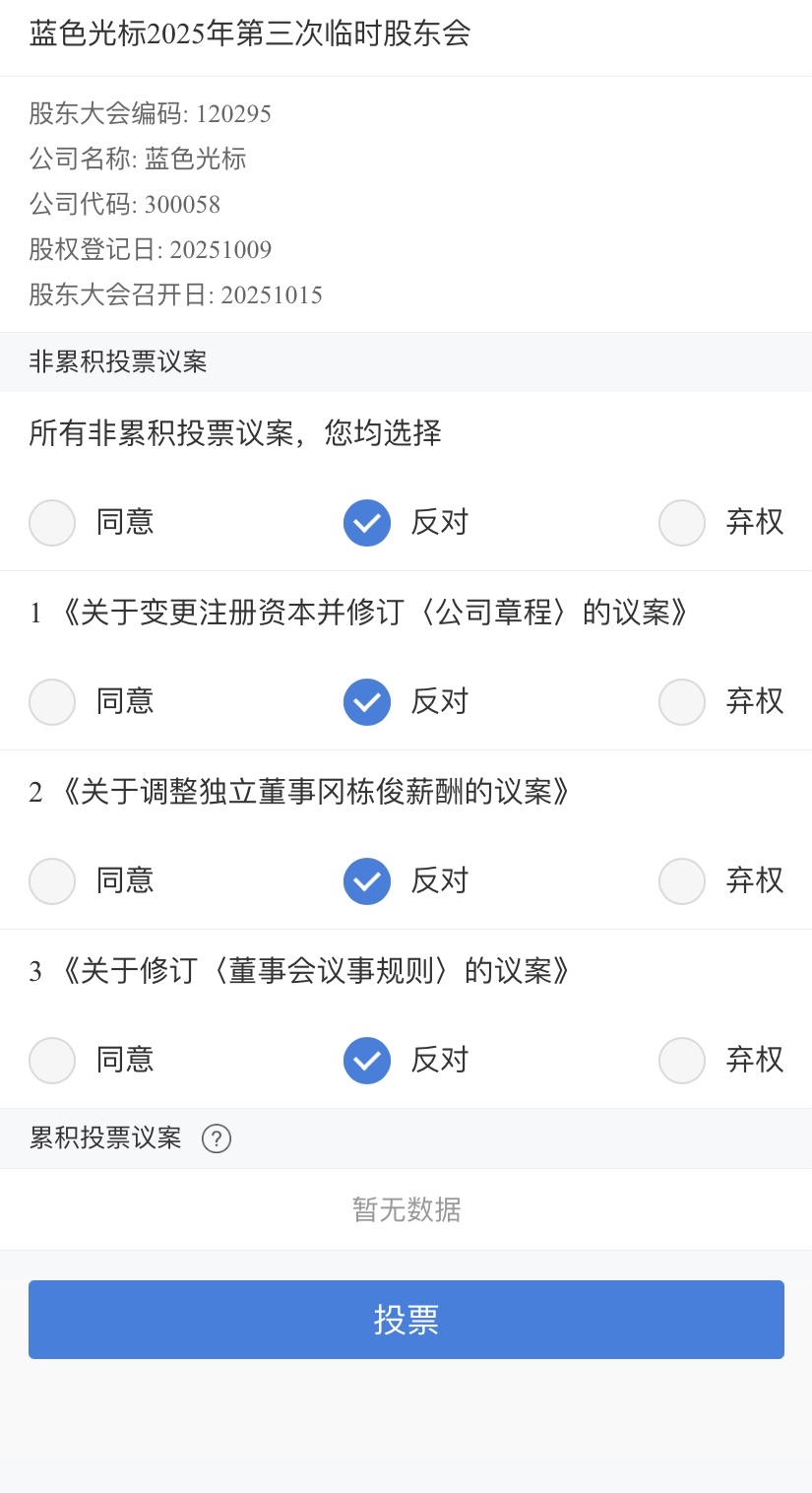Click proposal 3 title 董事会议事规则
This screenshot has height=1493, width=812.
pyautogui.click(x=301, y=971)
